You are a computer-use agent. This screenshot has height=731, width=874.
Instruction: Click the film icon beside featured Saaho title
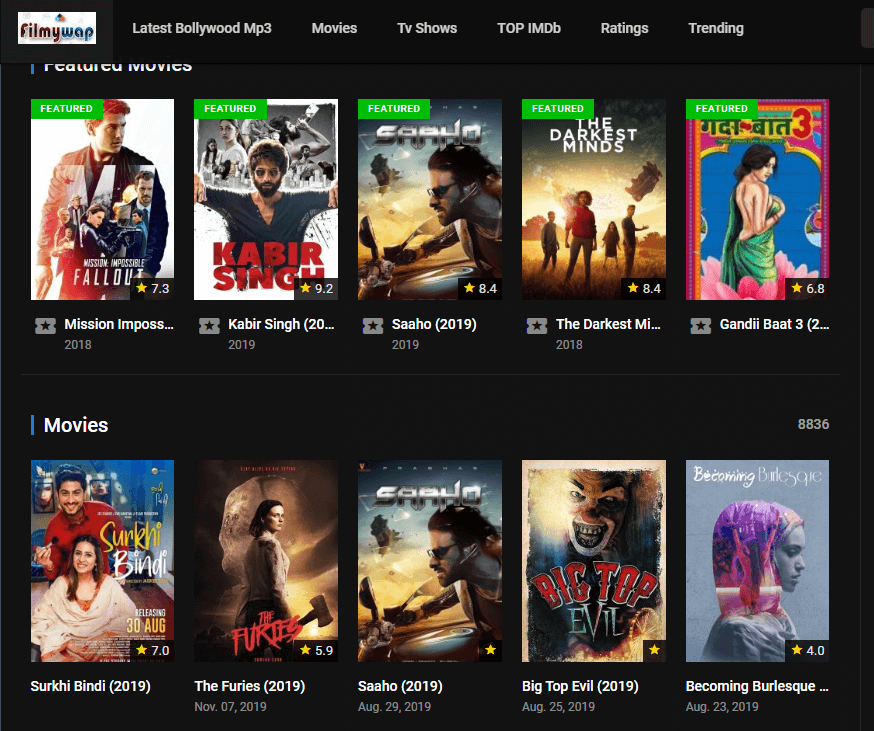373,326
